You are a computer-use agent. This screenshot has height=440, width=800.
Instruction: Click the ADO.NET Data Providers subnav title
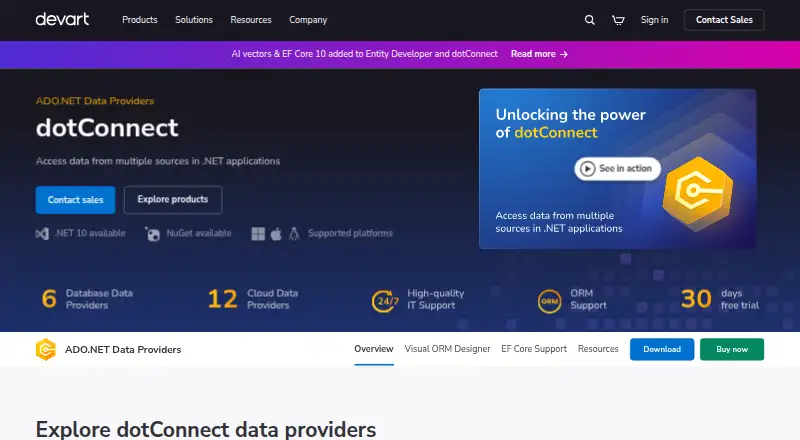pyautogui.click(x=123, y=350)
